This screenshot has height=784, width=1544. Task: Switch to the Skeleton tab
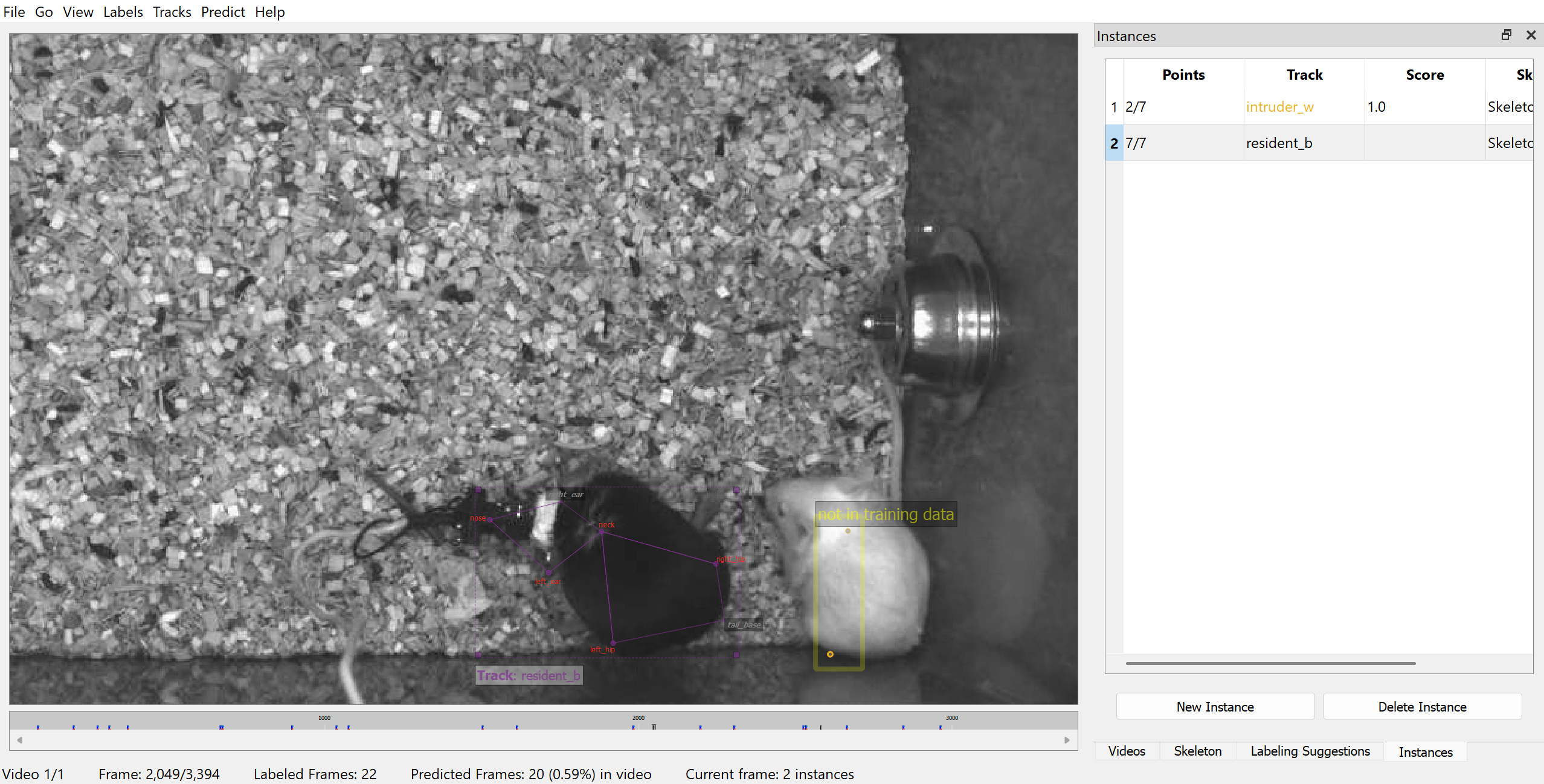tap(1197, 751)
